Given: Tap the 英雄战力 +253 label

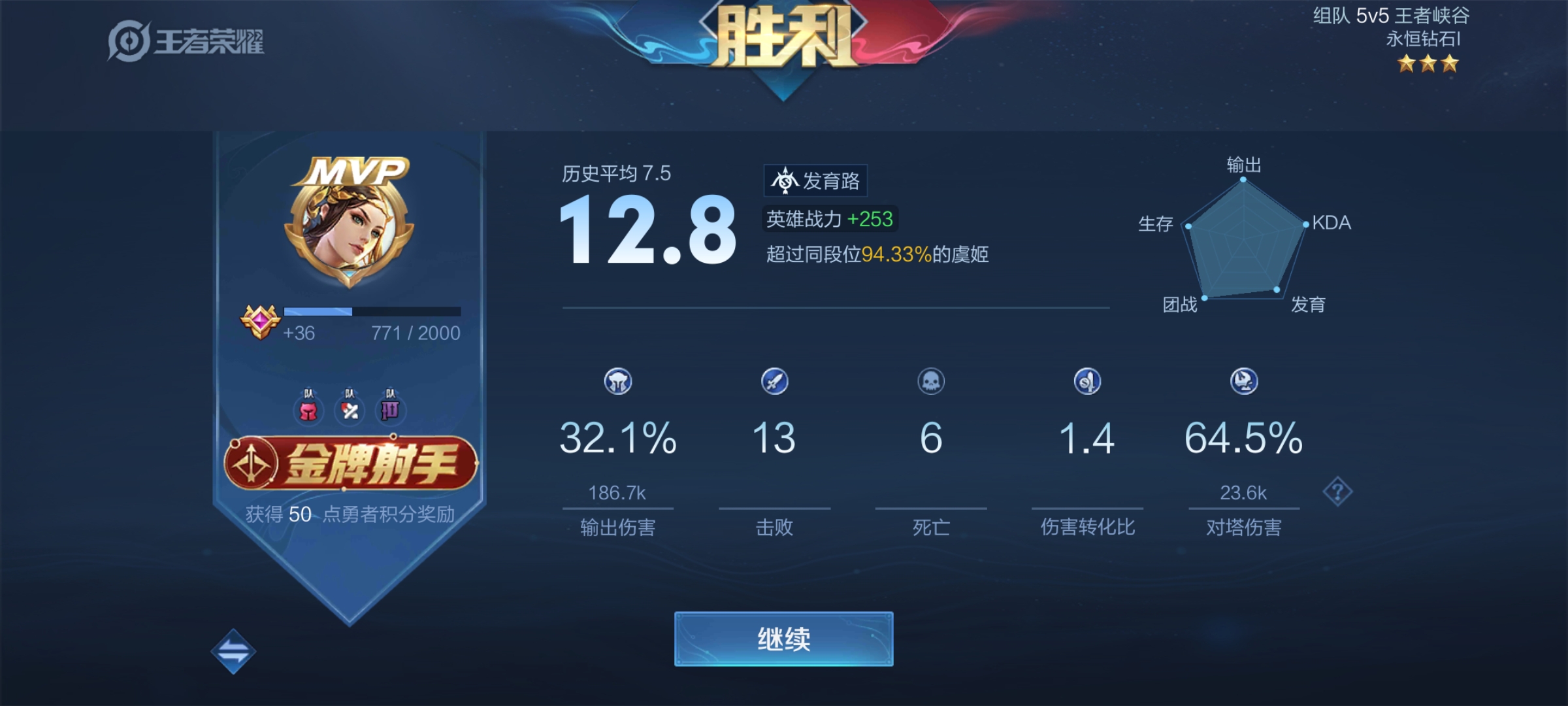Looking at the screenshot, I should pos(830,219).
